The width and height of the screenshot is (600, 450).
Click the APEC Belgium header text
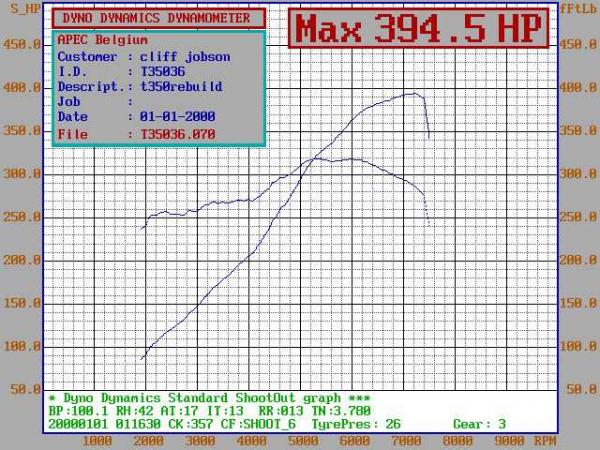pyautogui.click(x=102, y=41)
